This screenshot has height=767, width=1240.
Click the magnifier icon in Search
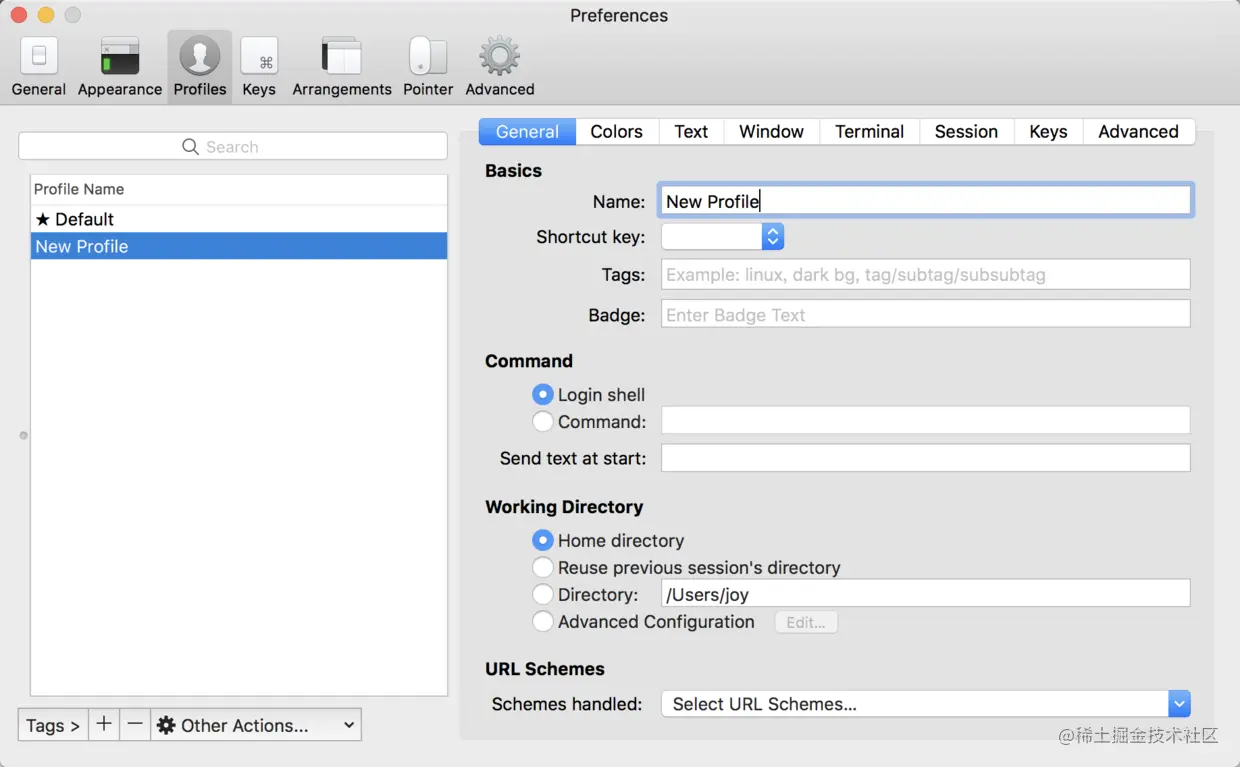click(190, 147)
